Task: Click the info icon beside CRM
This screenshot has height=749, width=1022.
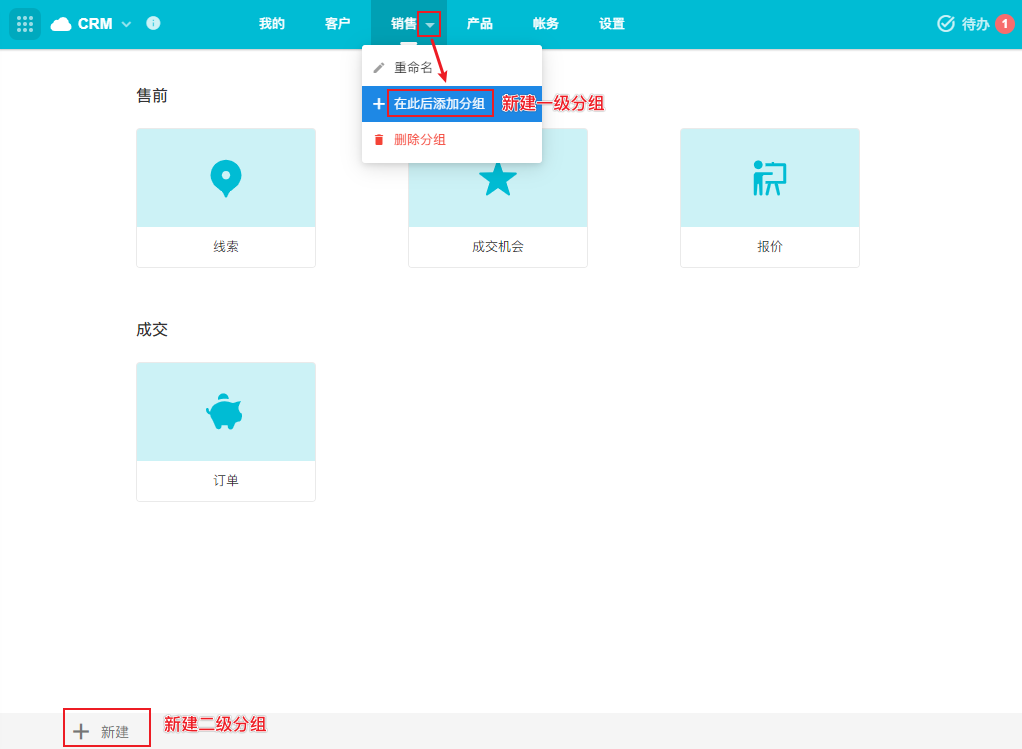Action: [153, 23]
